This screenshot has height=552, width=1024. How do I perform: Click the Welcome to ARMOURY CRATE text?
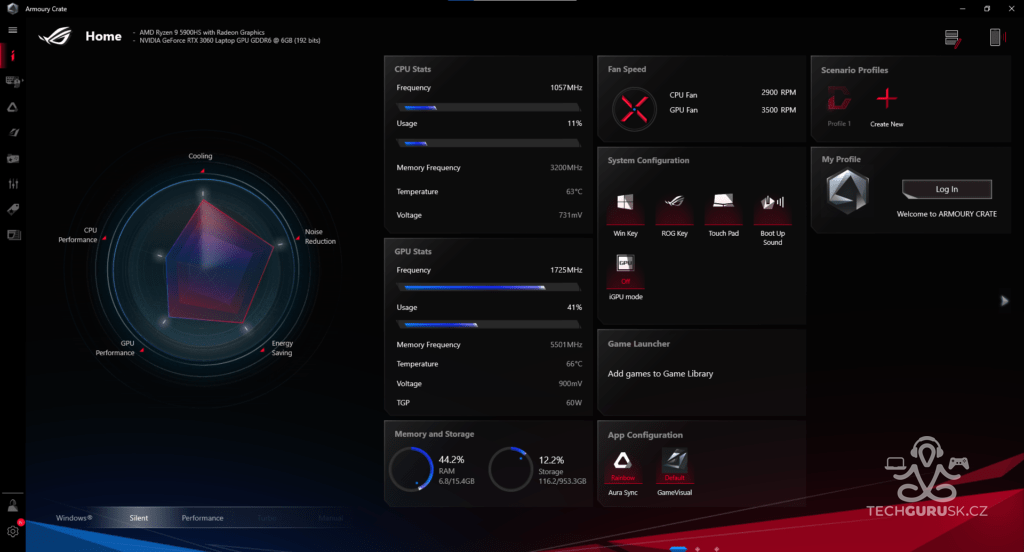pos(946,214)
